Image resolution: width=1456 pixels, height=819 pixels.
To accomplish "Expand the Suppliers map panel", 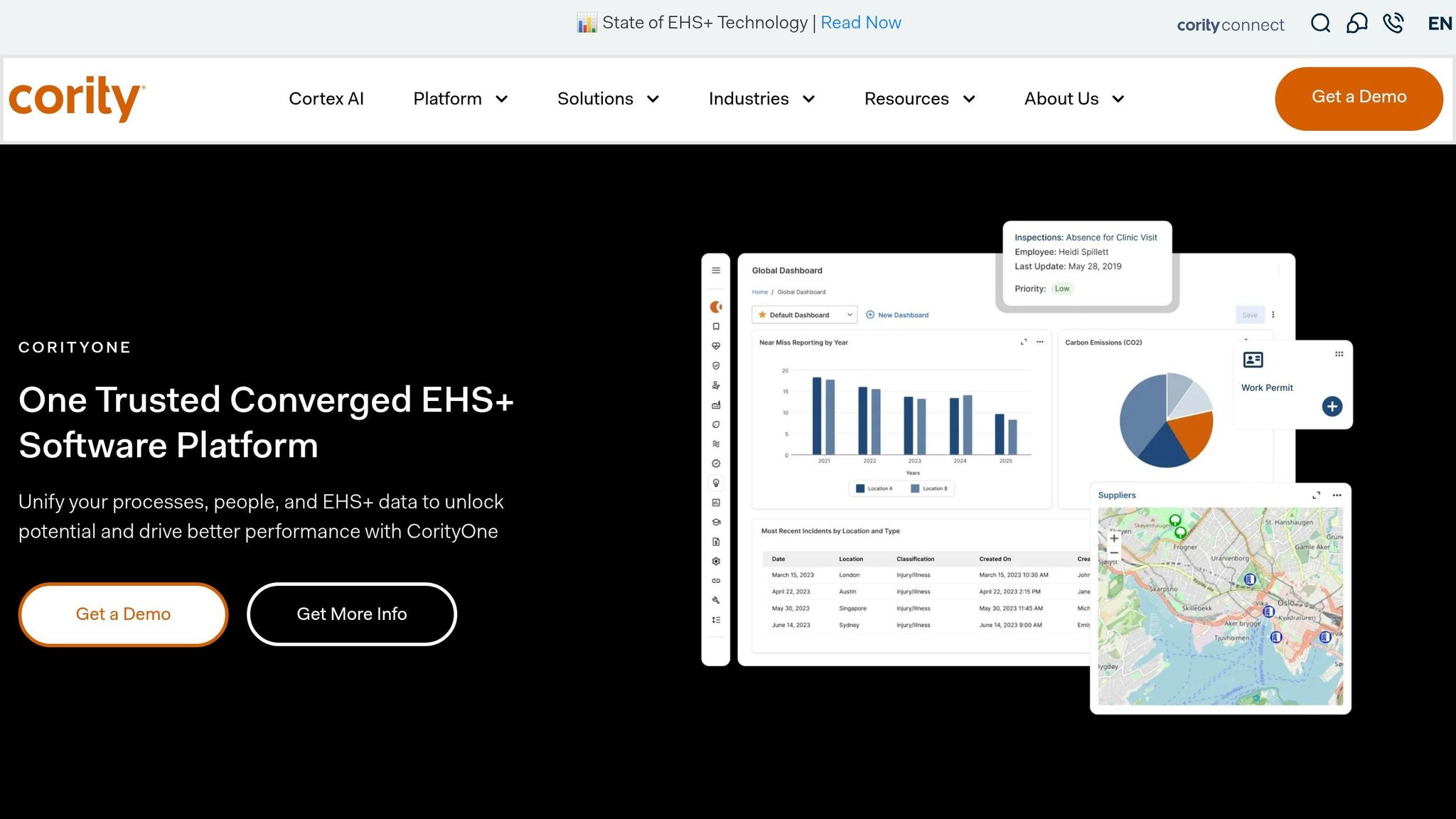I will point(1316,496).
